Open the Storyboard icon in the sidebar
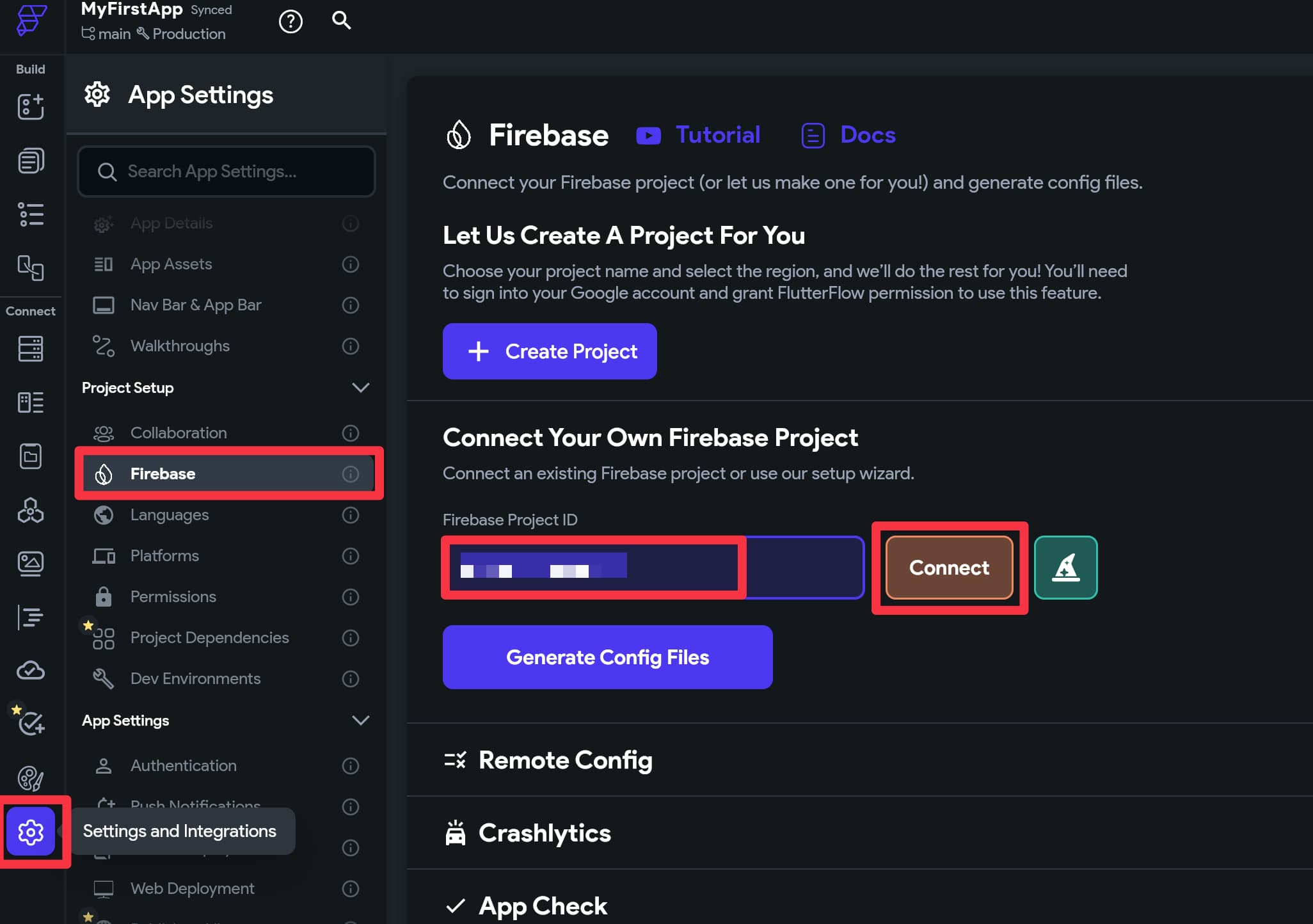 31,268
